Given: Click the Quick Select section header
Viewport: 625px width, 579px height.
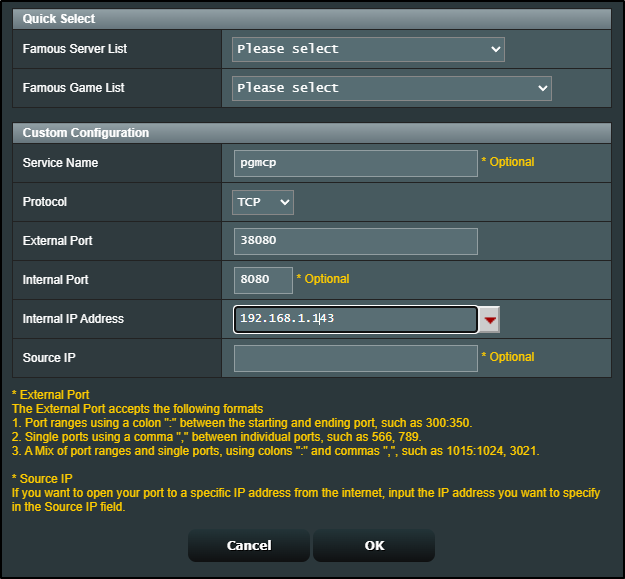Looking at the screenshot, I should pos(60,19).
